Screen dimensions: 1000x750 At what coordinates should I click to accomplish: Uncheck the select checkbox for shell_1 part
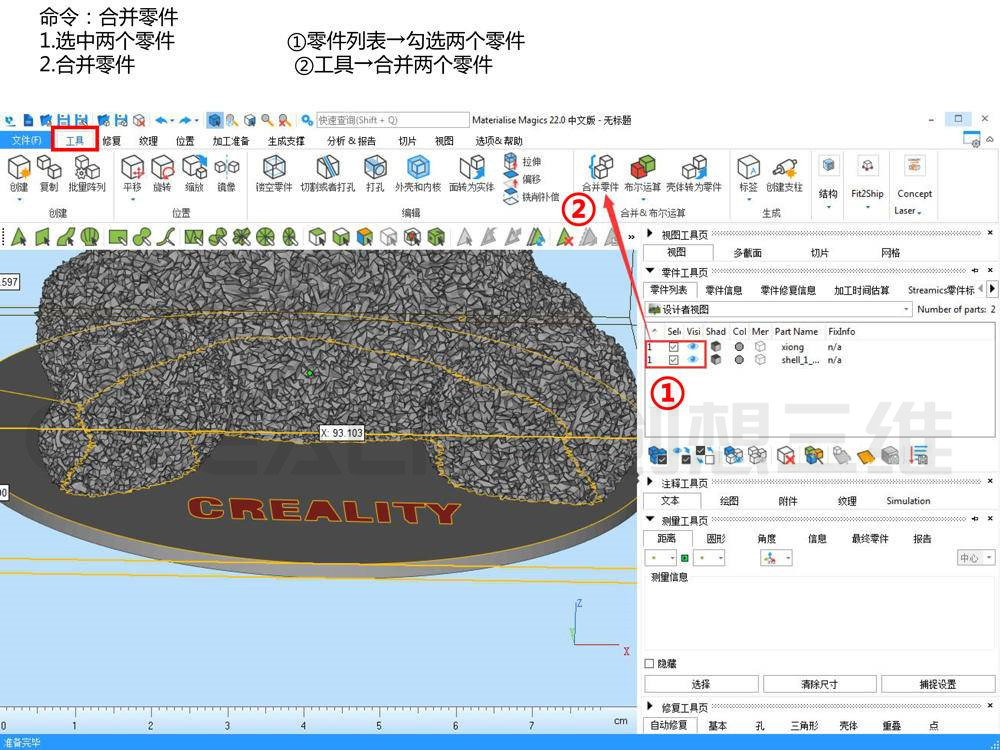click(x=673, y=360)
